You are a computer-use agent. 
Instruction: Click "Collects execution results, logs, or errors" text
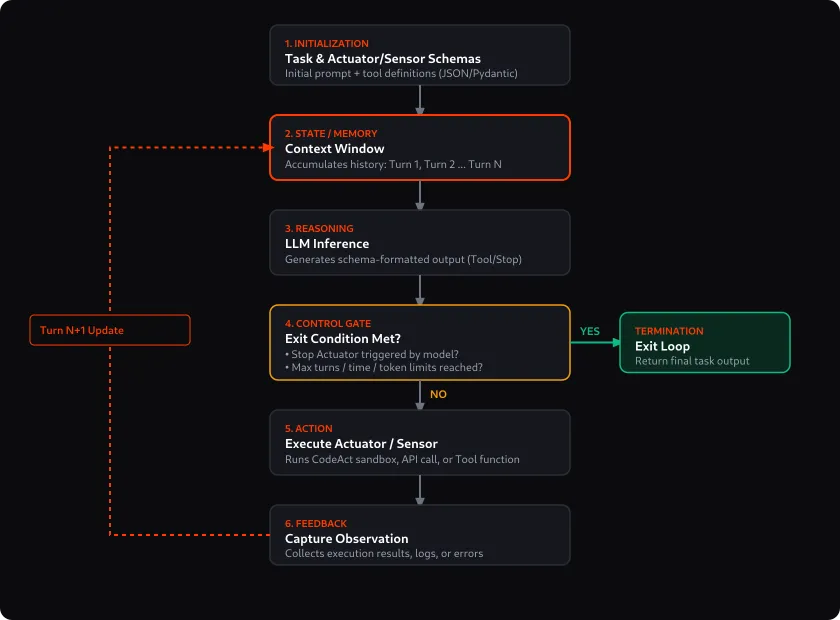point(384,554)
